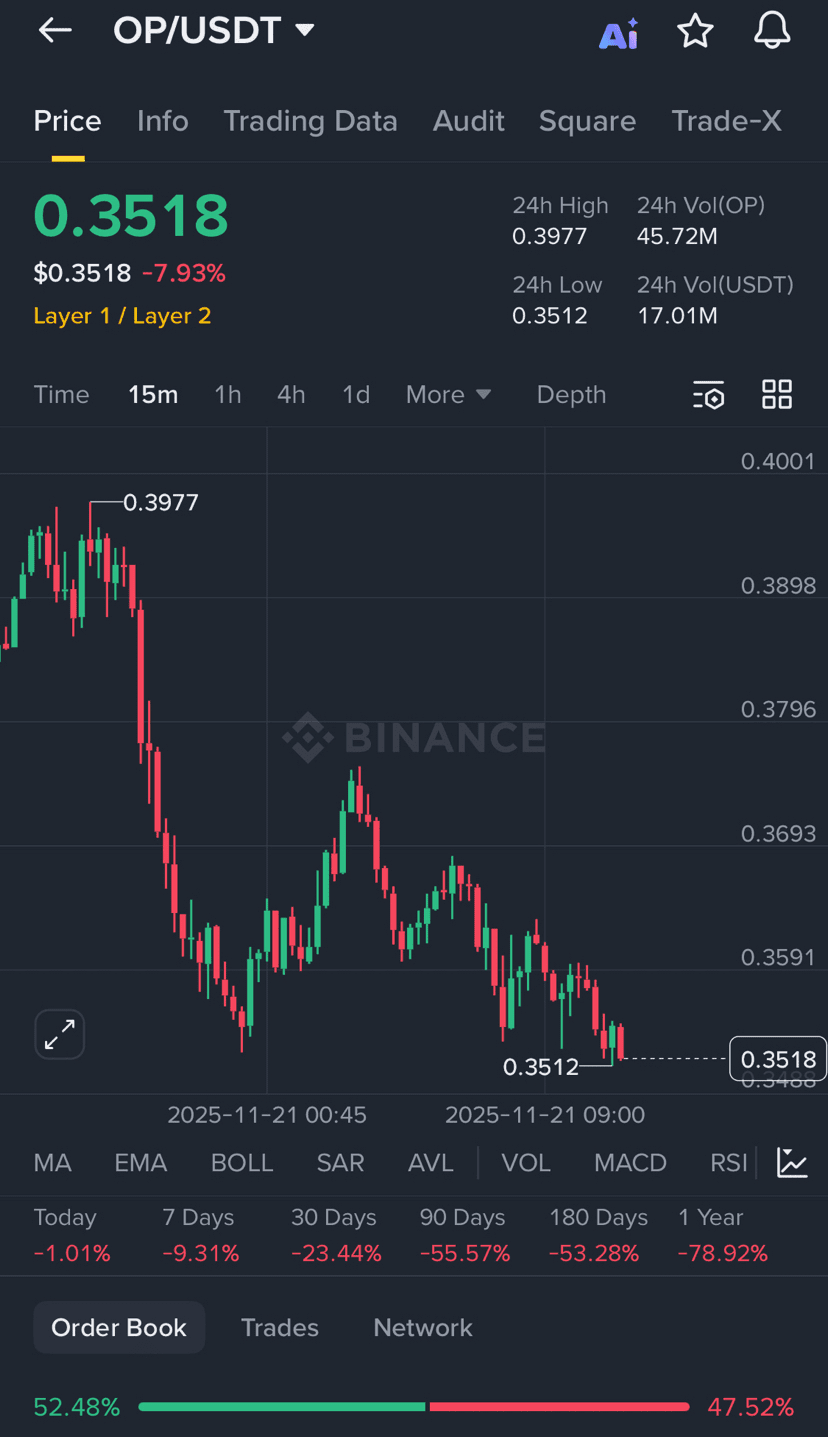Open chart settings icon
The image size is (828, 1437).
[709, 395]
